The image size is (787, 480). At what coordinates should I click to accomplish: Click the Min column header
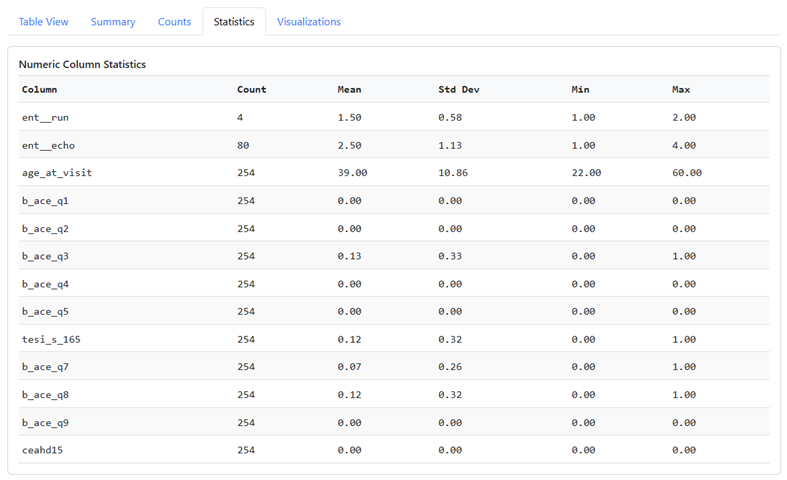click(580, 89)
